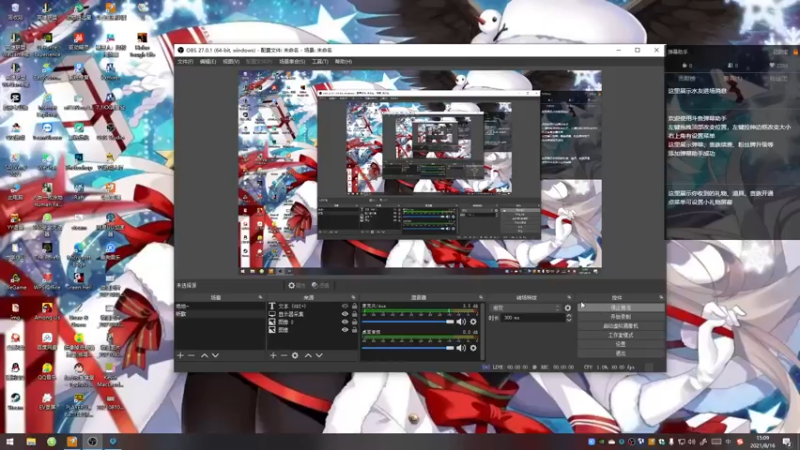Hide the last 图像 source

(345, 330)
